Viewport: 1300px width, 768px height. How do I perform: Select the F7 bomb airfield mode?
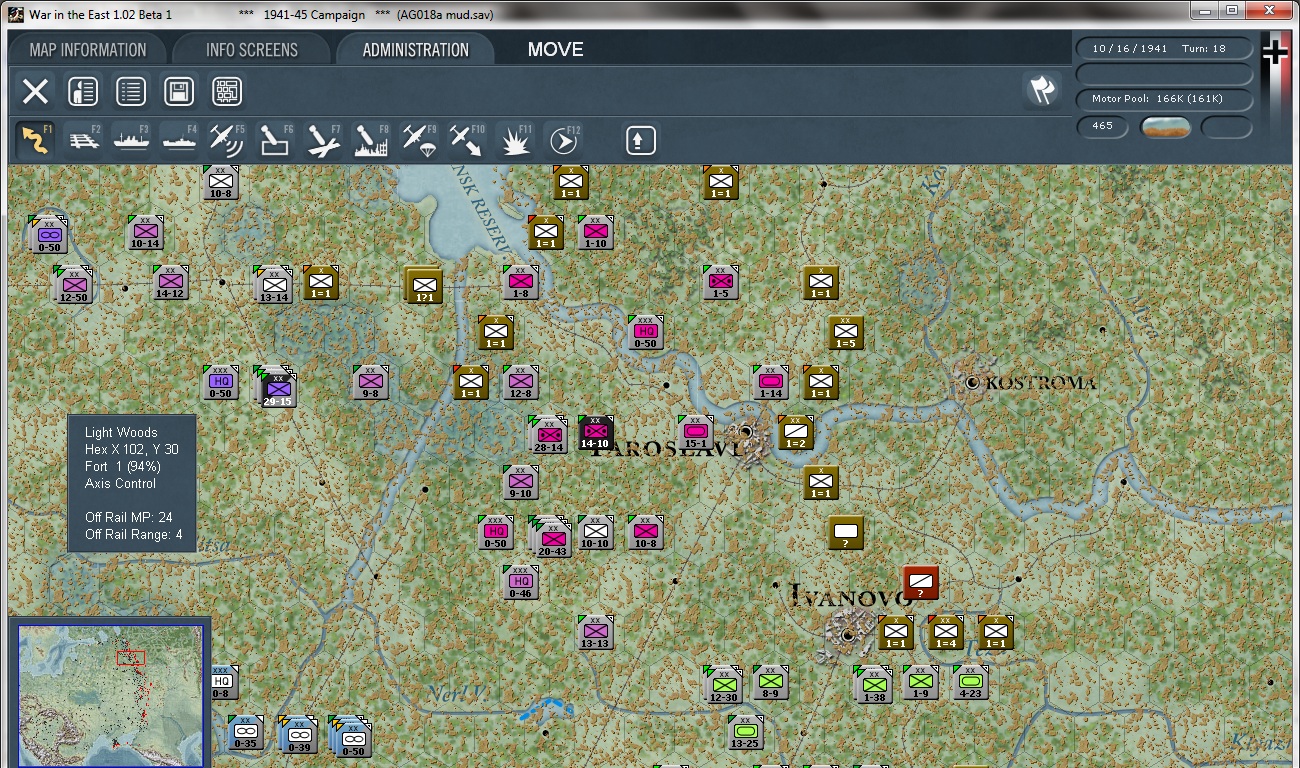(x=323, y=139)
